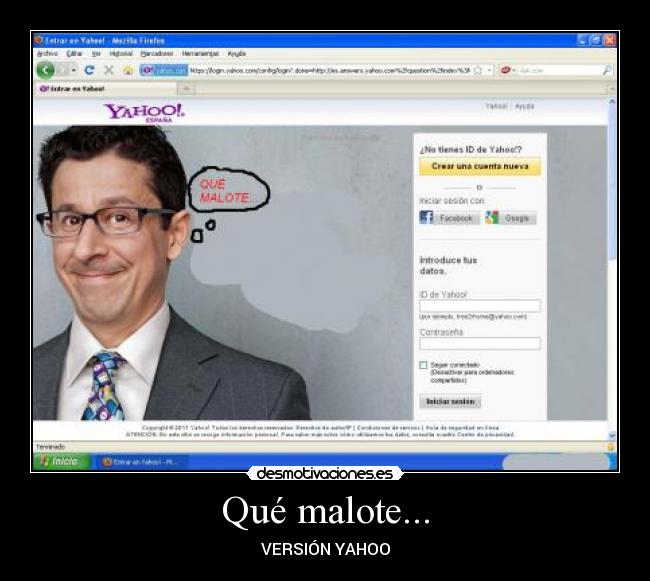Click the Firefox icon in title bar
This screenshot has width=650, height=581.
(x=39, y=40)
